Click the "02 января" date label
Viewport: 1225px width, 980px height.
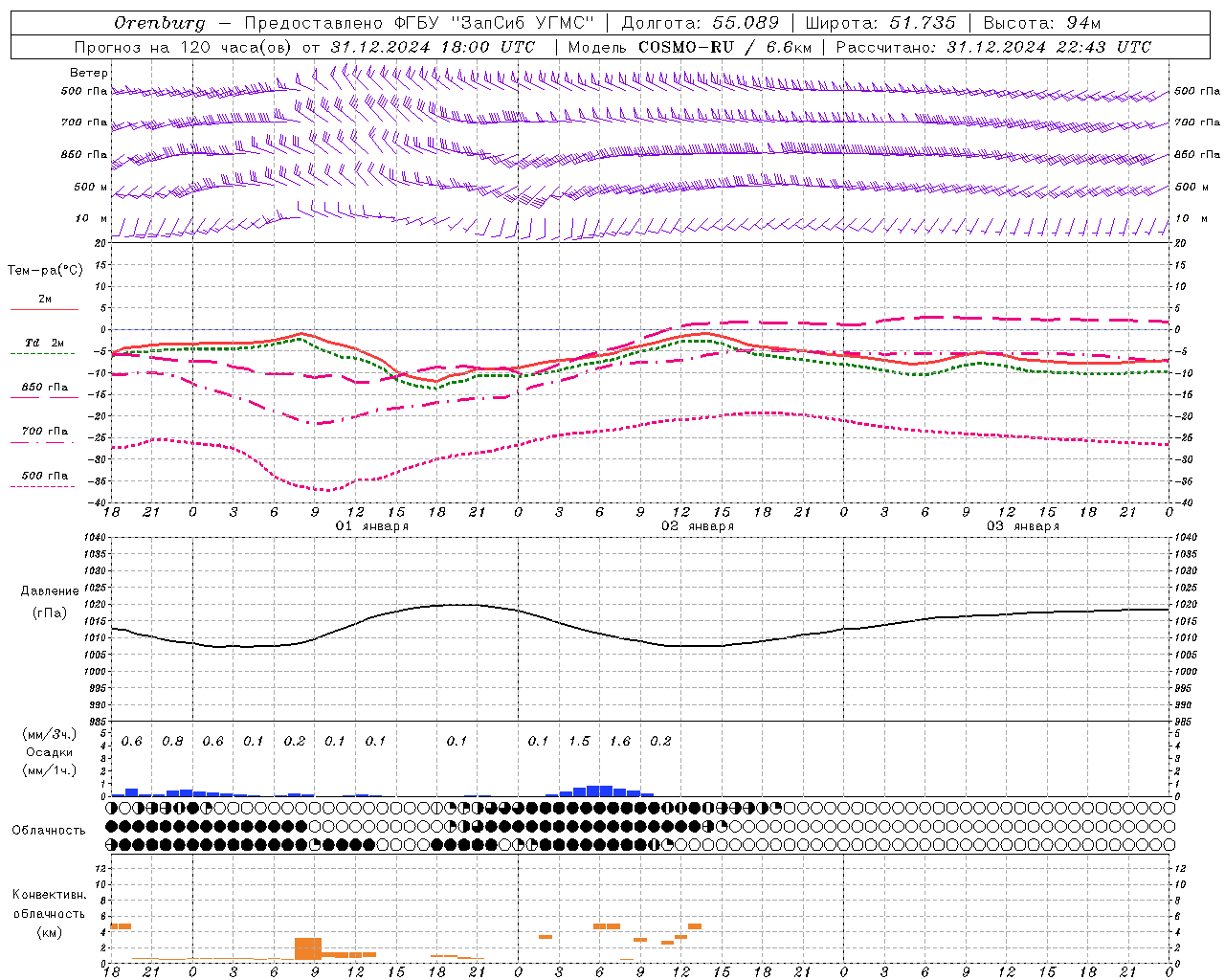pos(698,526)
